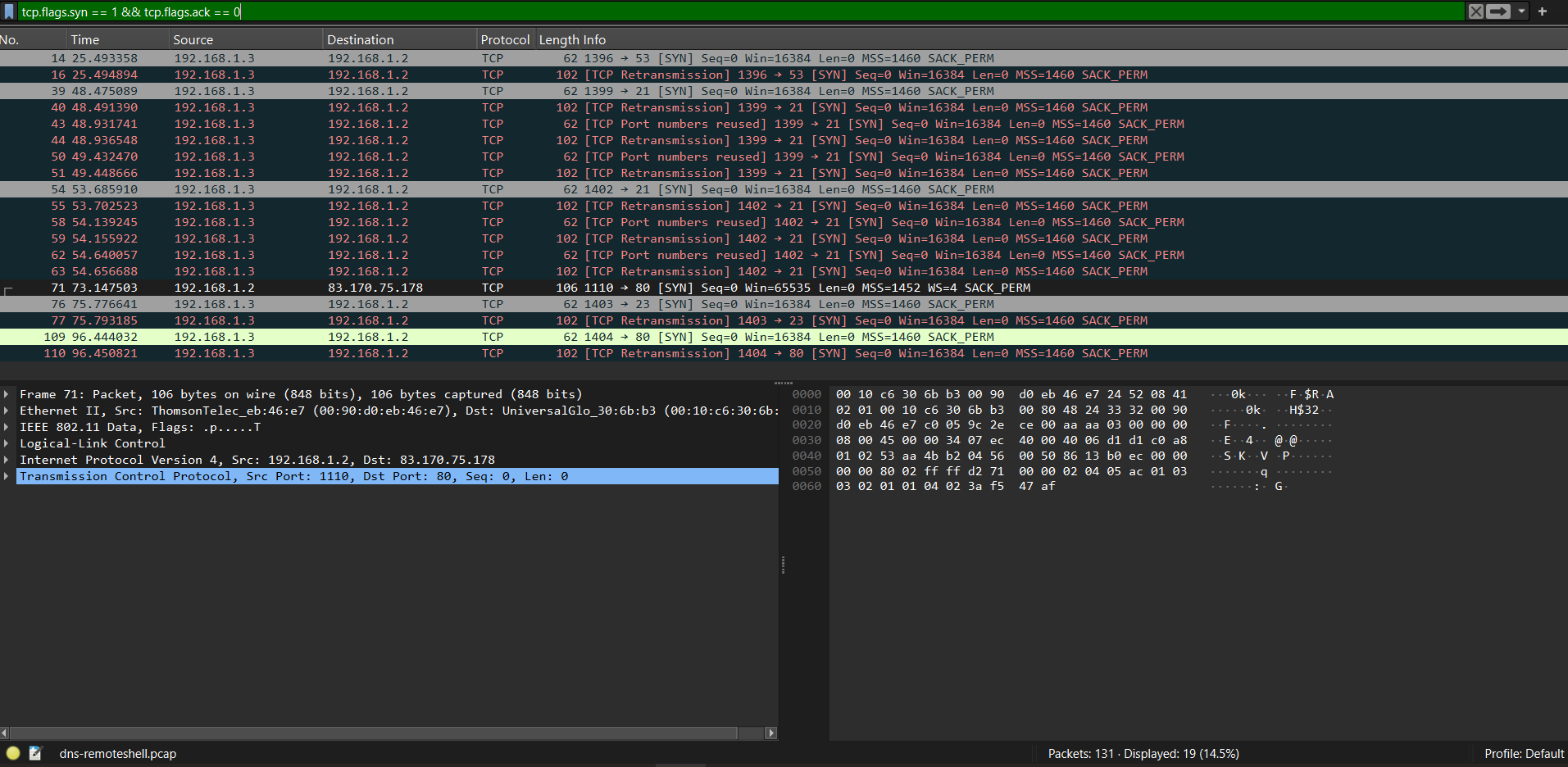Open the recent filter history dropdown
Viewport: 1568px width, 767px height.
[x=1521, y=11]
